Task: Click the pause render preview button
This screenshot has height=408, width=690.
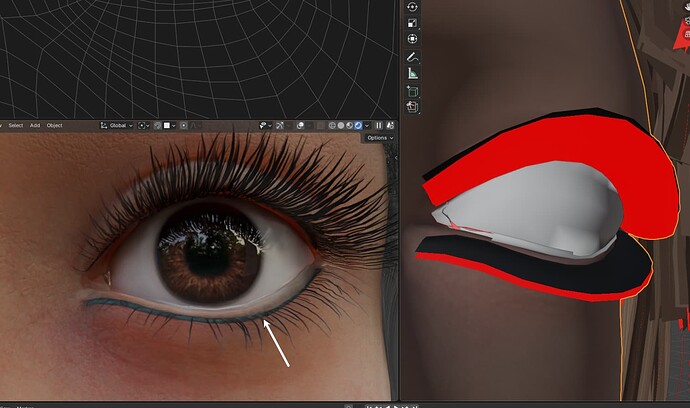Action: click(379, 125)
